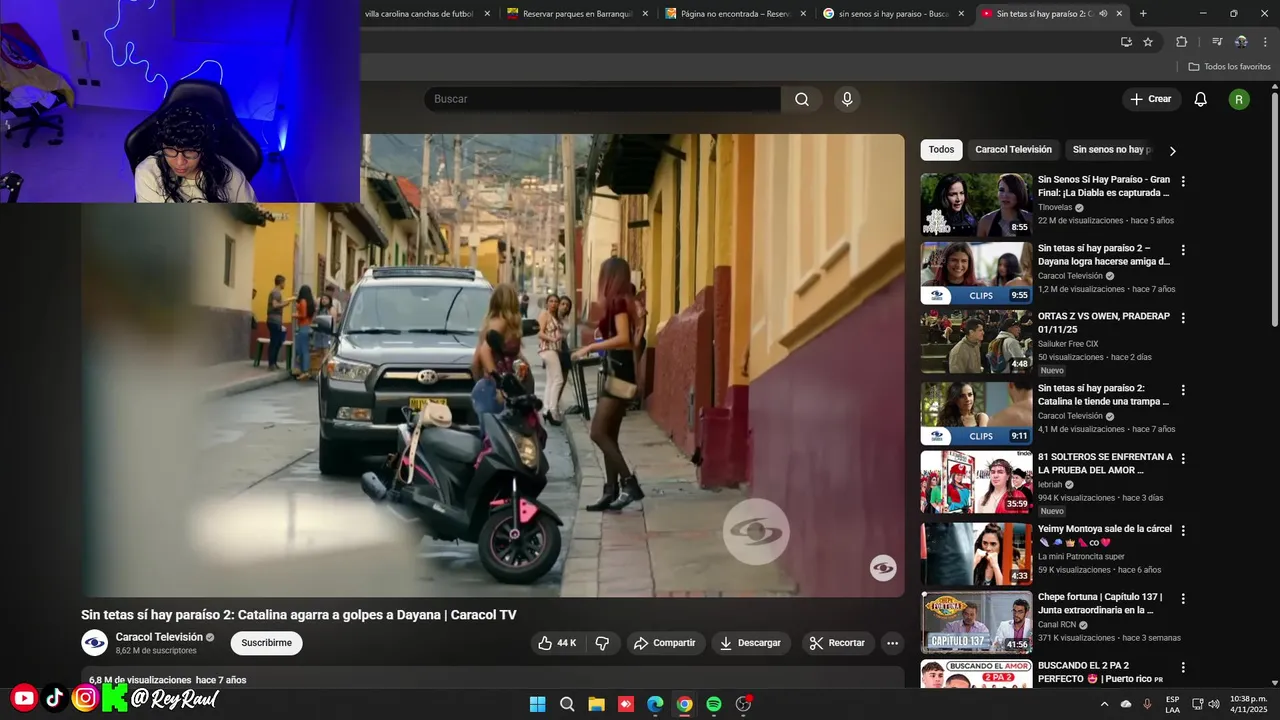Switch to Página no encontrada tab
1280x720 pixels.
(x=736, y=14)
